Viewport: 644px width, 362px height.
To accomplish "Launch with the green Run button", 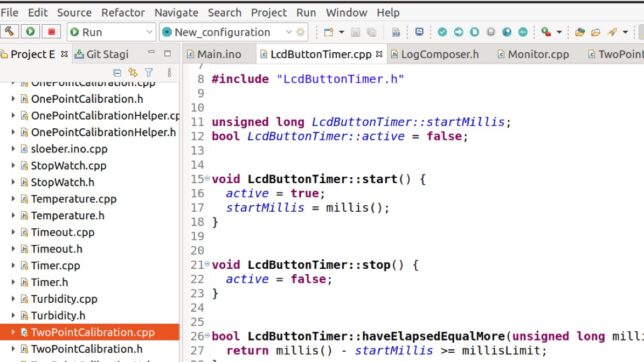I will [x=30, y=32].
